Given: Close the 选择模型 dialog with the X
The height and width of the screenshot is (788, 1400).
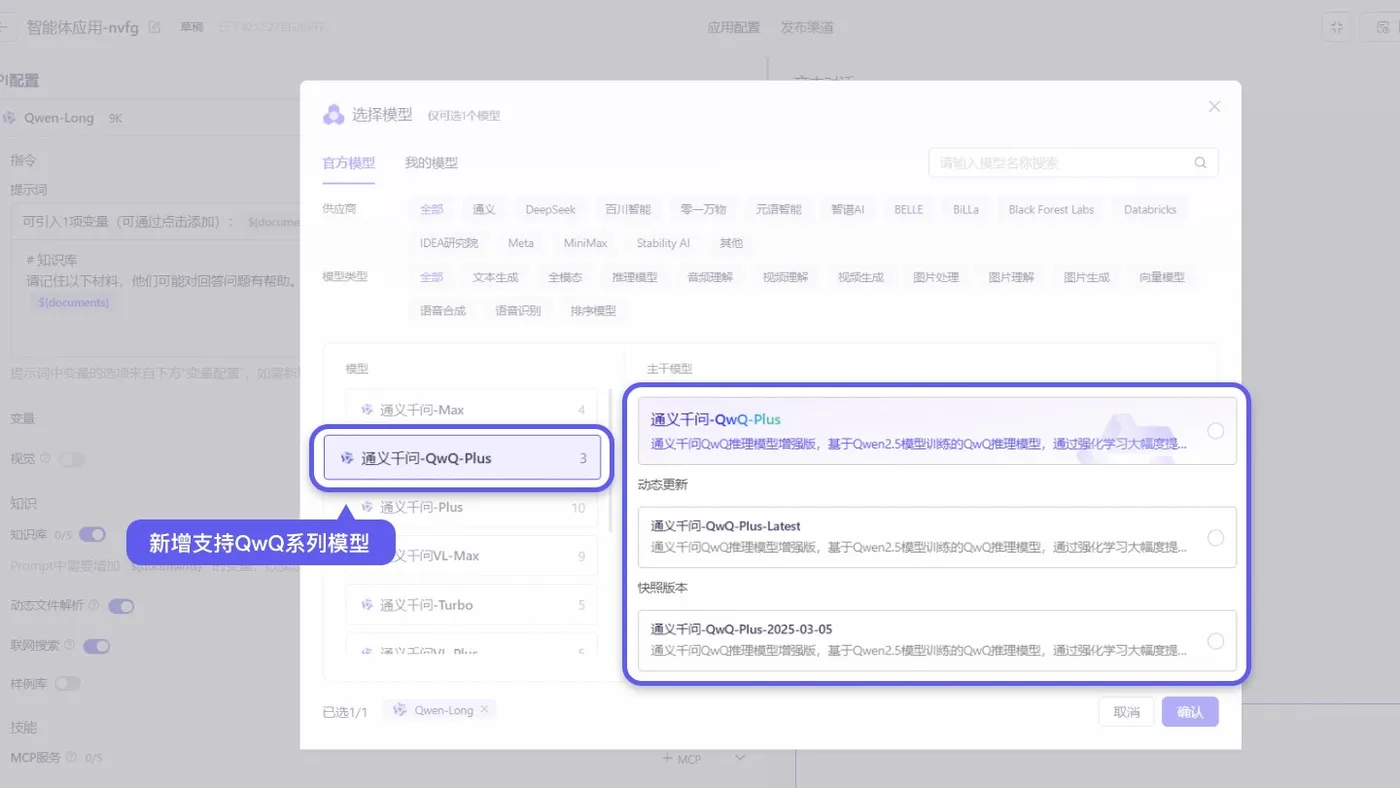Looking at the screenshot, I should coord(1214,106).
